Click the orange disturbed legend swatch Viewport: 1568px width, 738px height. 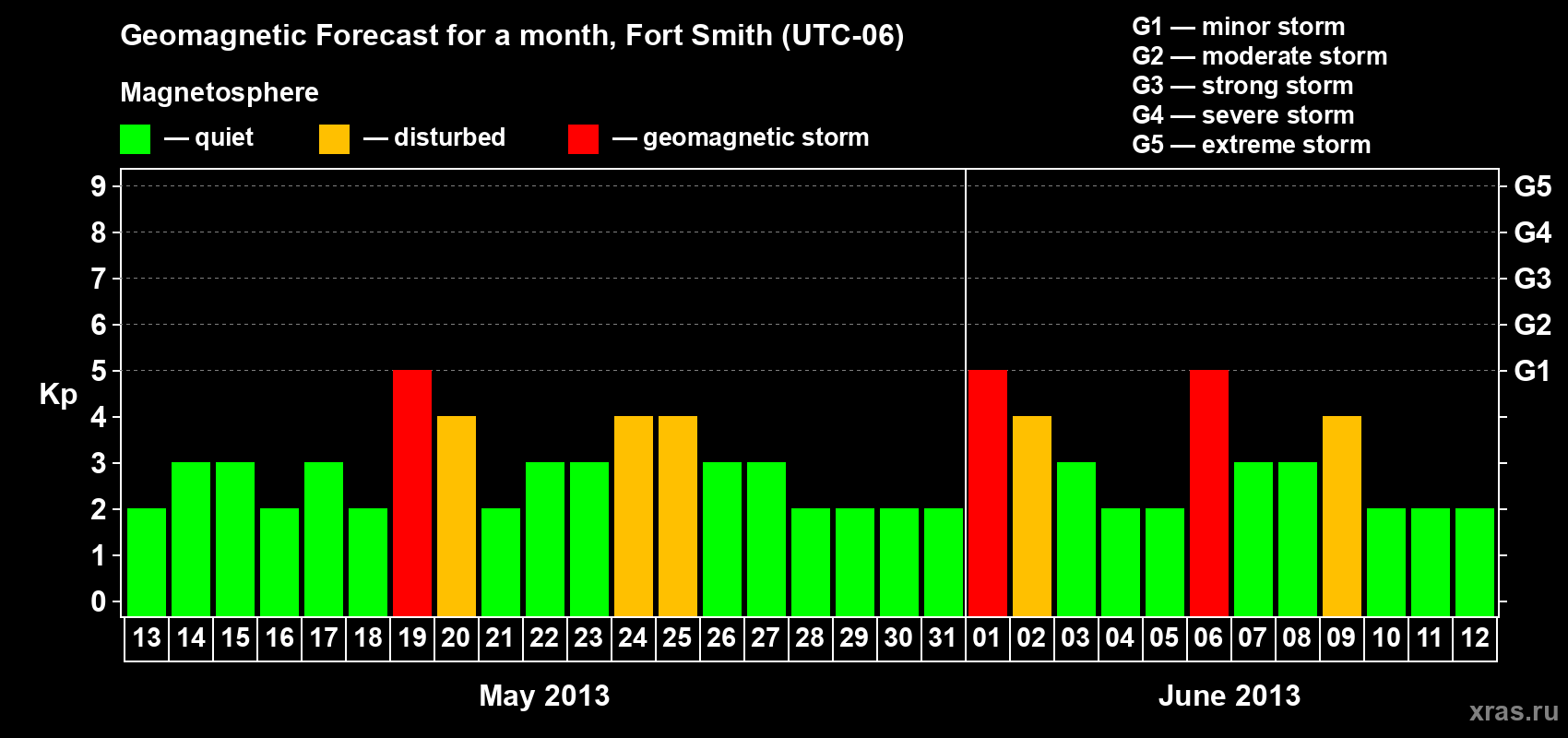click(334, 139)
